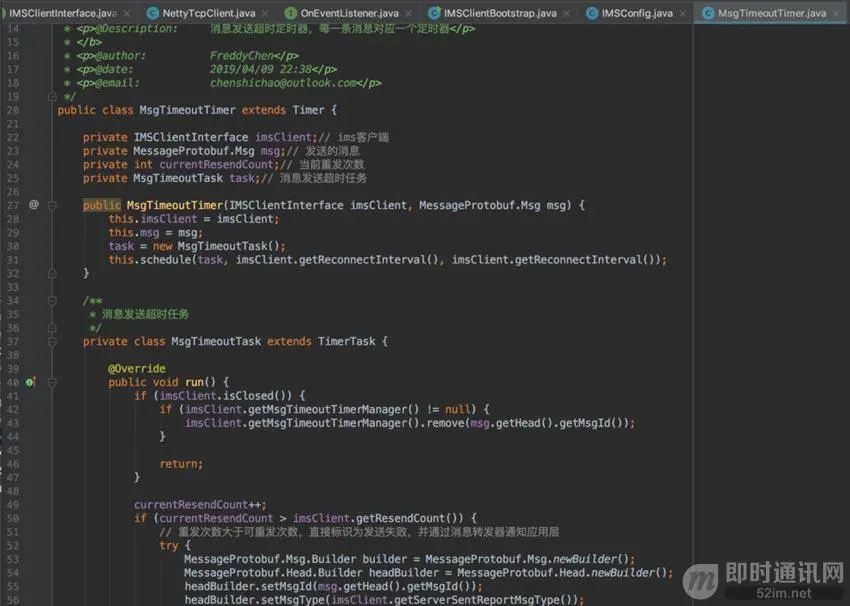Click the @Override annotation on line 39
The width and height of the screenshot is (850, 606).
point(137,369)
